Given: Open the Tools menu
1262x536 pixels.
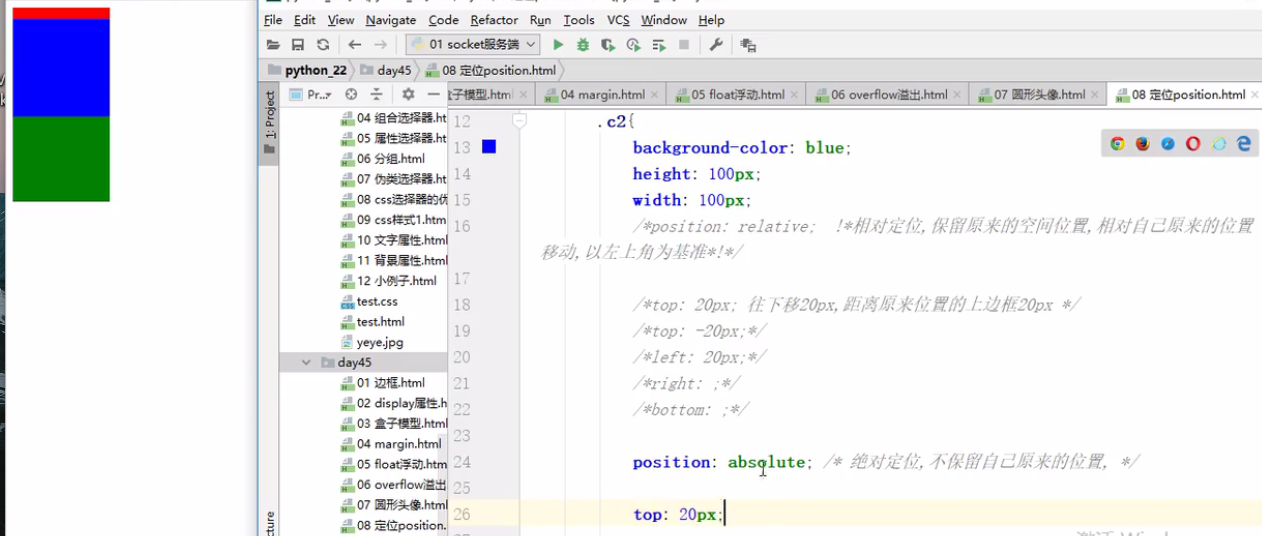Looking at the screenshot, I should click(579, 20).
